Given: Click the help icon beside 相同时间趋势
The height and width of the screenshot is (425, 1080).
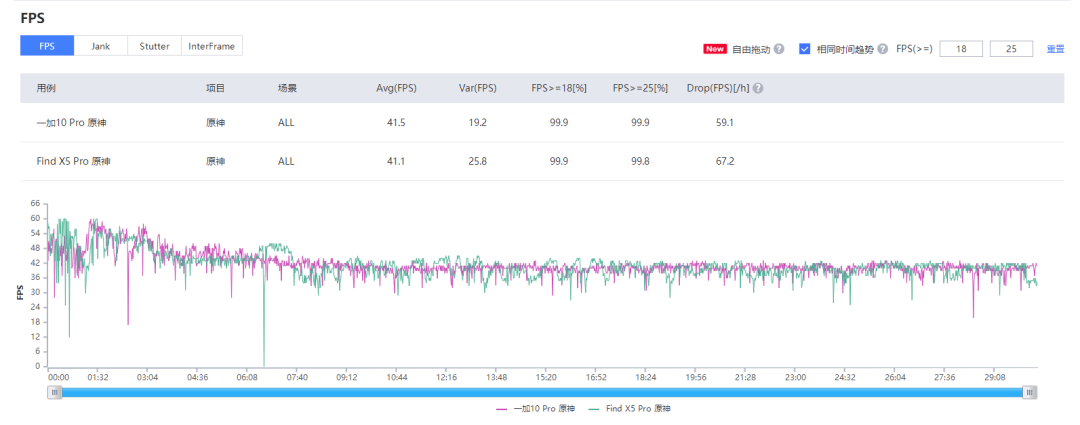Looking at the screenshot, I should pos(882,49).
